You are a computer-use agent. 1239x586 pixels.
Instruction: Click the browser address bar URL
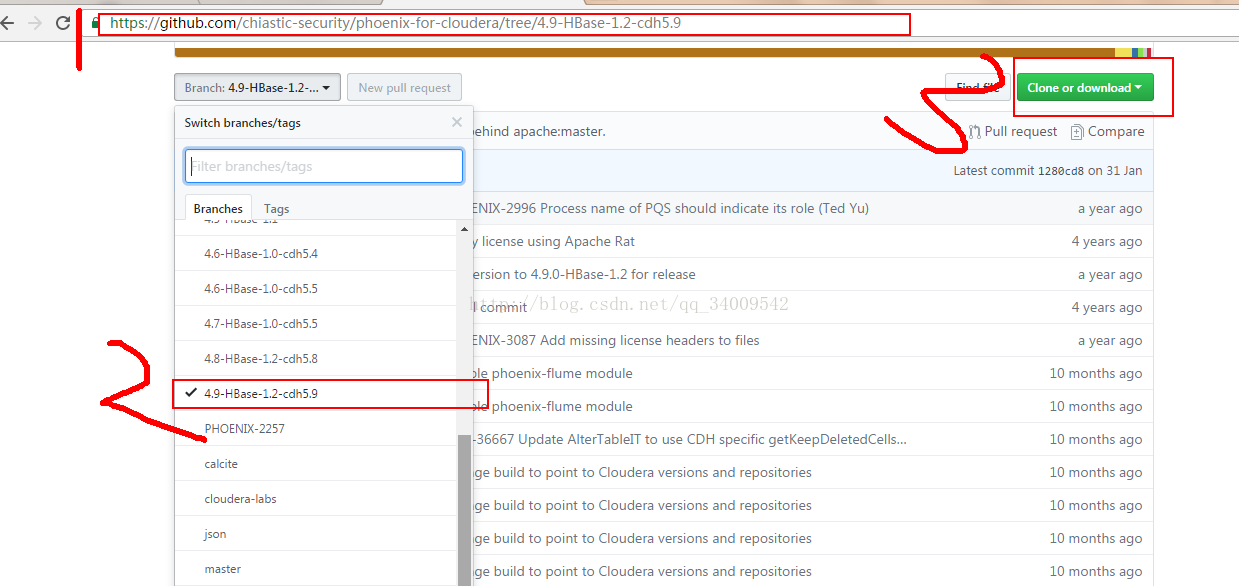pyautogui.click(x=395, y=23)
